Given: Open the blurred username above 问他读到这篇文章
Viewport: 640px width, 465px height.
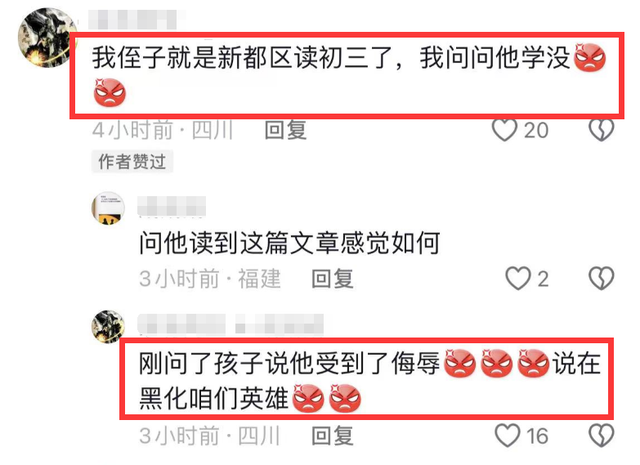Looking at the screenshot, I should (x=171, y=206).
